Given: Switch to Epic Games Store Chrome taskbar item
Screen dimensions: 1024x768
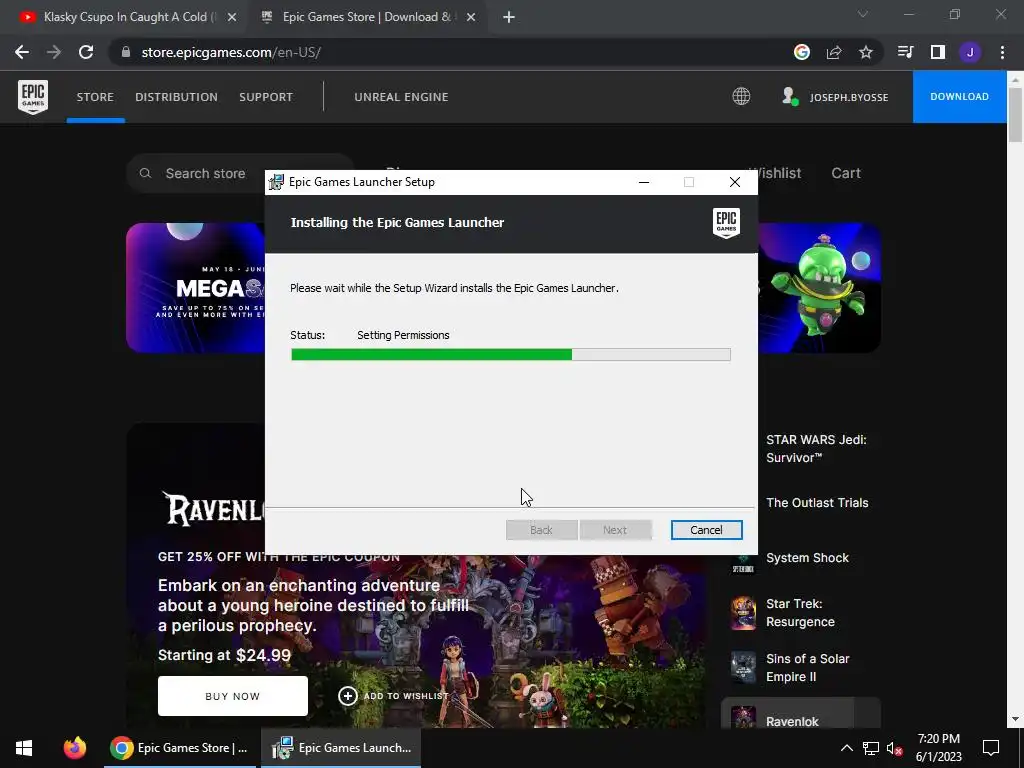Looking at the screenshot, I should (180, 748).
